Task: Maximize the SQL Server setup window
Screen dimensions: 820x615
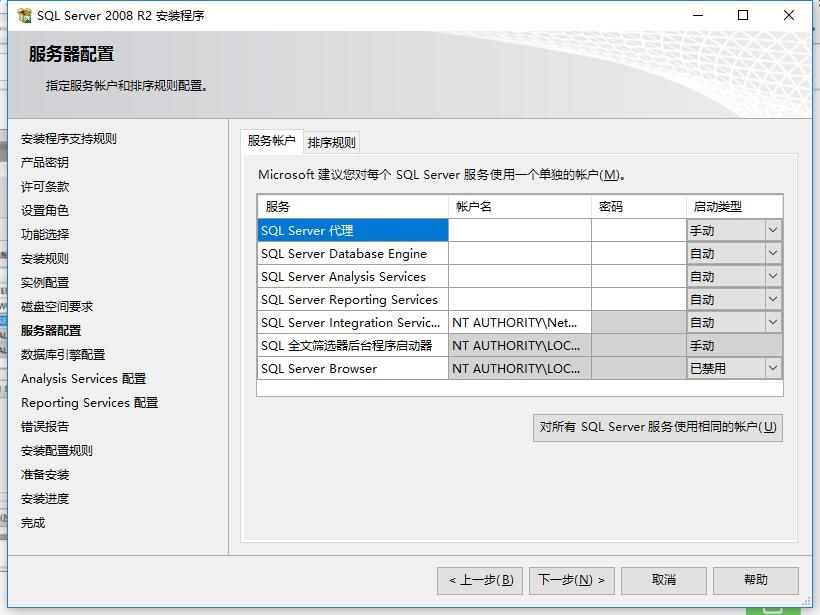Action: 743,15
